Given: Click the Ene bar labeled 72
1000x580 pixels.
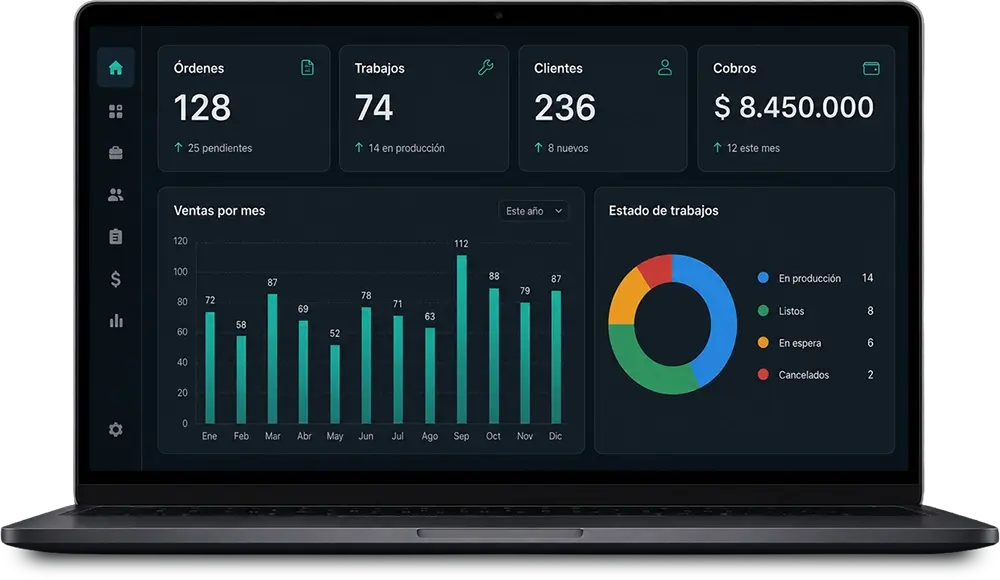Looking at the screenshot, I should click(x=210, y=368).
